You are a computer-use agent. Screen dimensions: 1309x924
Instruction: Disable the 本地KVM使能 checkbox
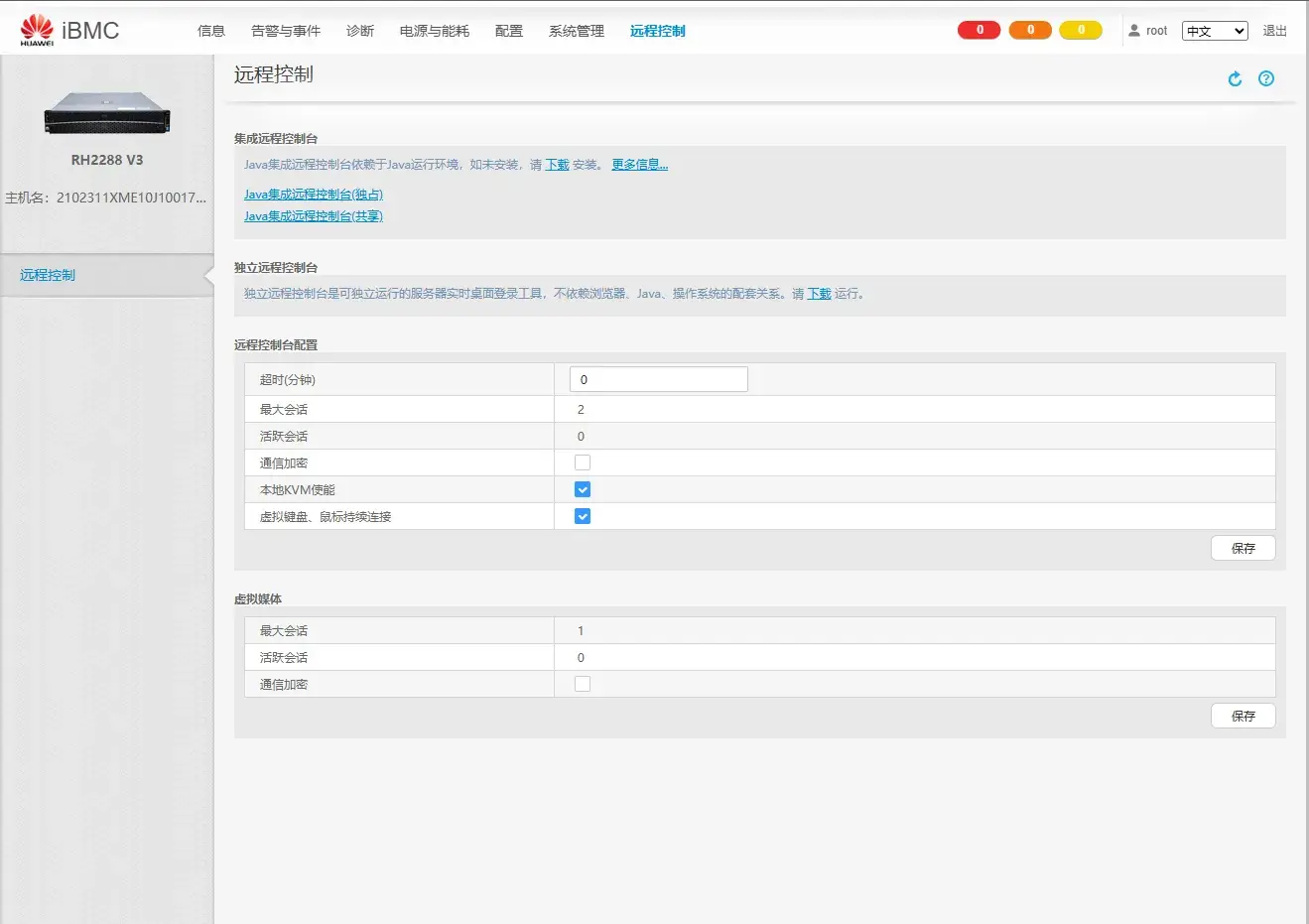pyautogui.click(x=583, y=489)
